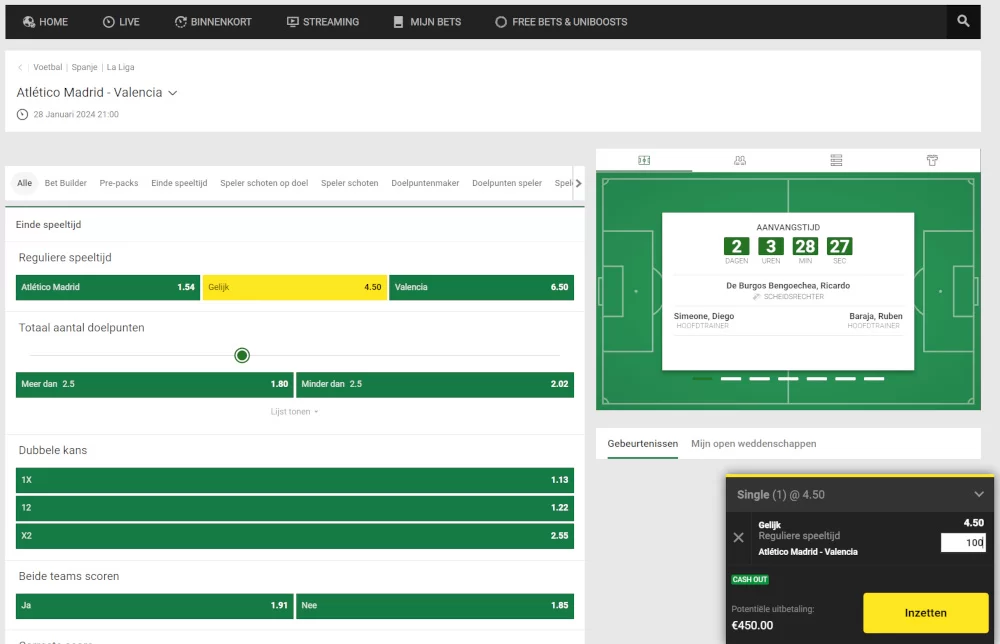The height and width of the screenshot is (644, 1000).
Task: Click the Free Bets circle icon
Action: (x=501, y=22)
